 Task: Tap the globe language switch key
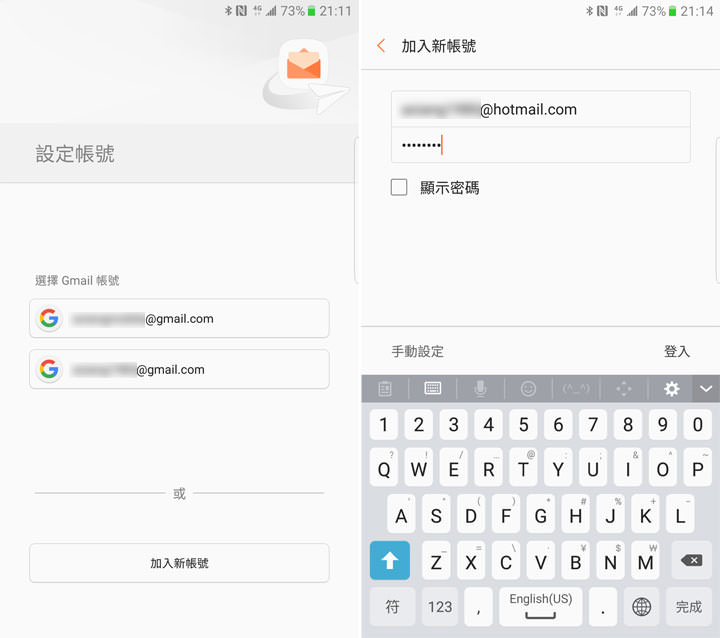pos(641,606)
